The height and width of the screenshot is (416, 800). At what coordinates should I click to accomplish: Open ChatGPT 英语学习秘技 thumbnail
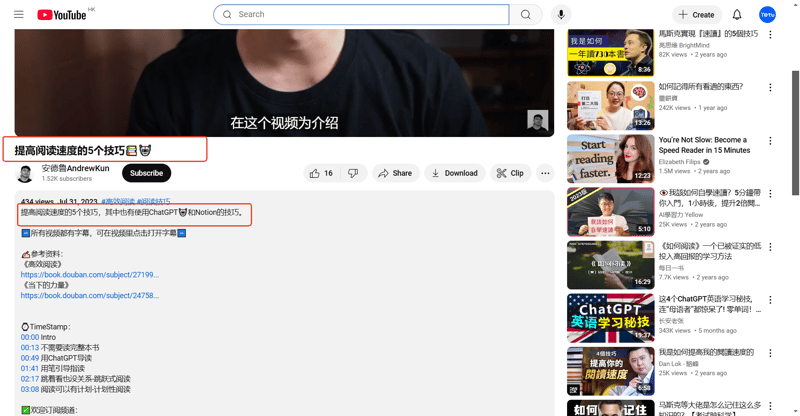click(x=611, y=318)
